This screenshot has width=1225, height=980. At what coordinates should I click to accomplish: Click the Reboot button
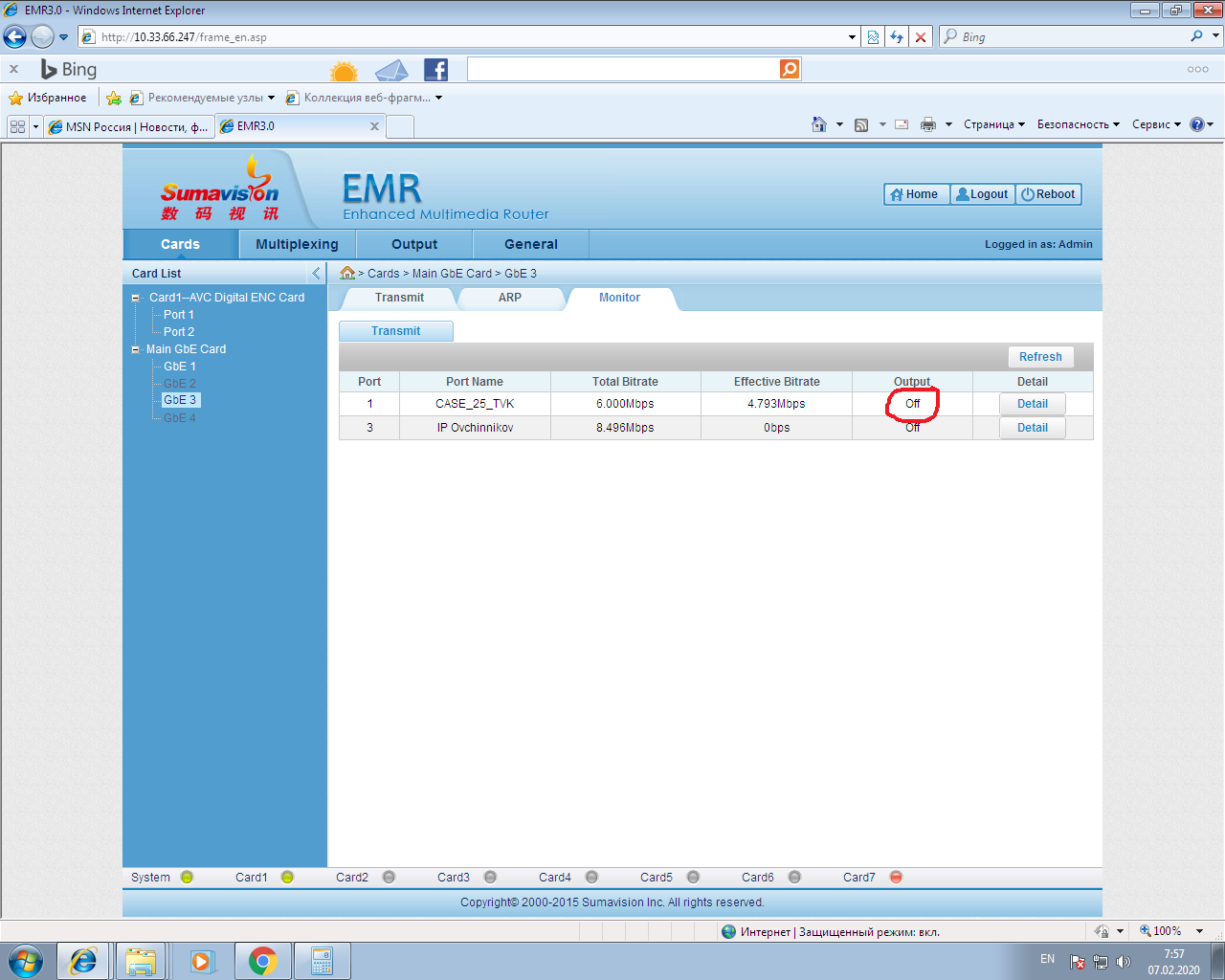point(1049,194)
